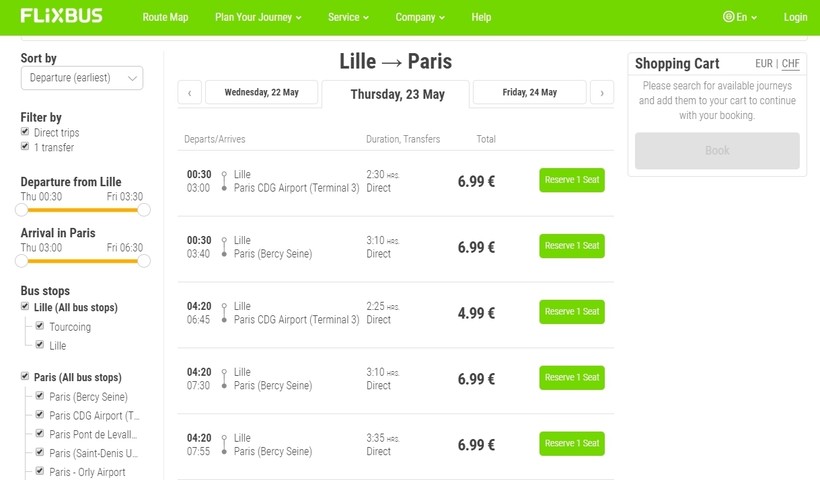This screenshot has height=480, width=820.
Task: Switch cart currency to CHF
Action: [x=790, y=64]
